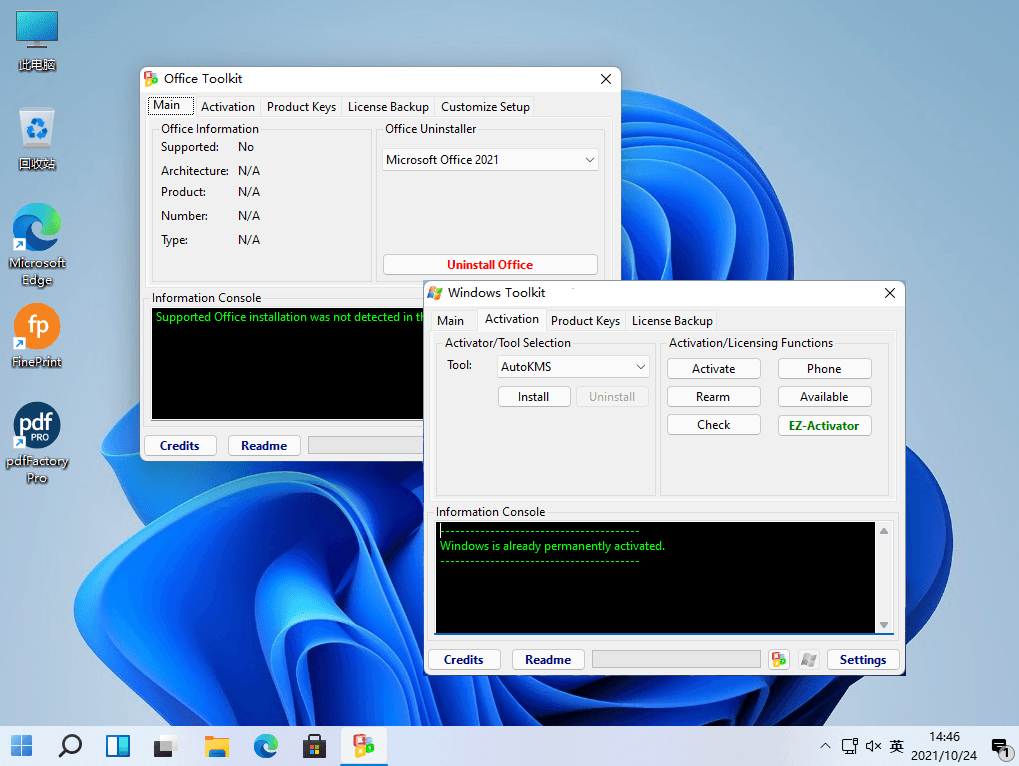Click the Available button
The height and width of the screenshot is (766, 1019).
[x=824, y=397]
